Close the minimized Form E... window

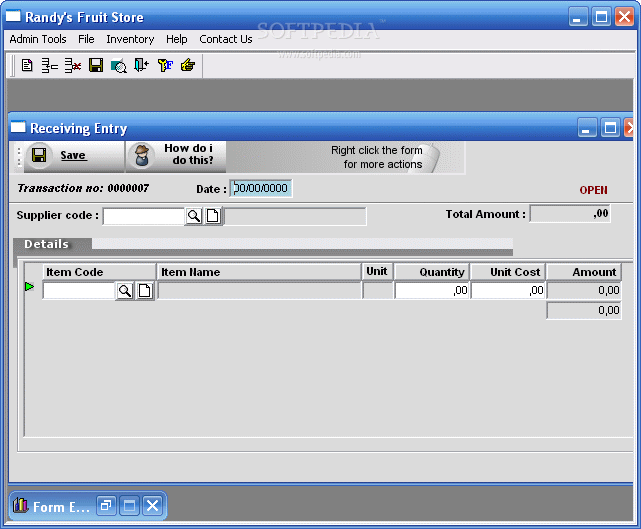point(152,506)
